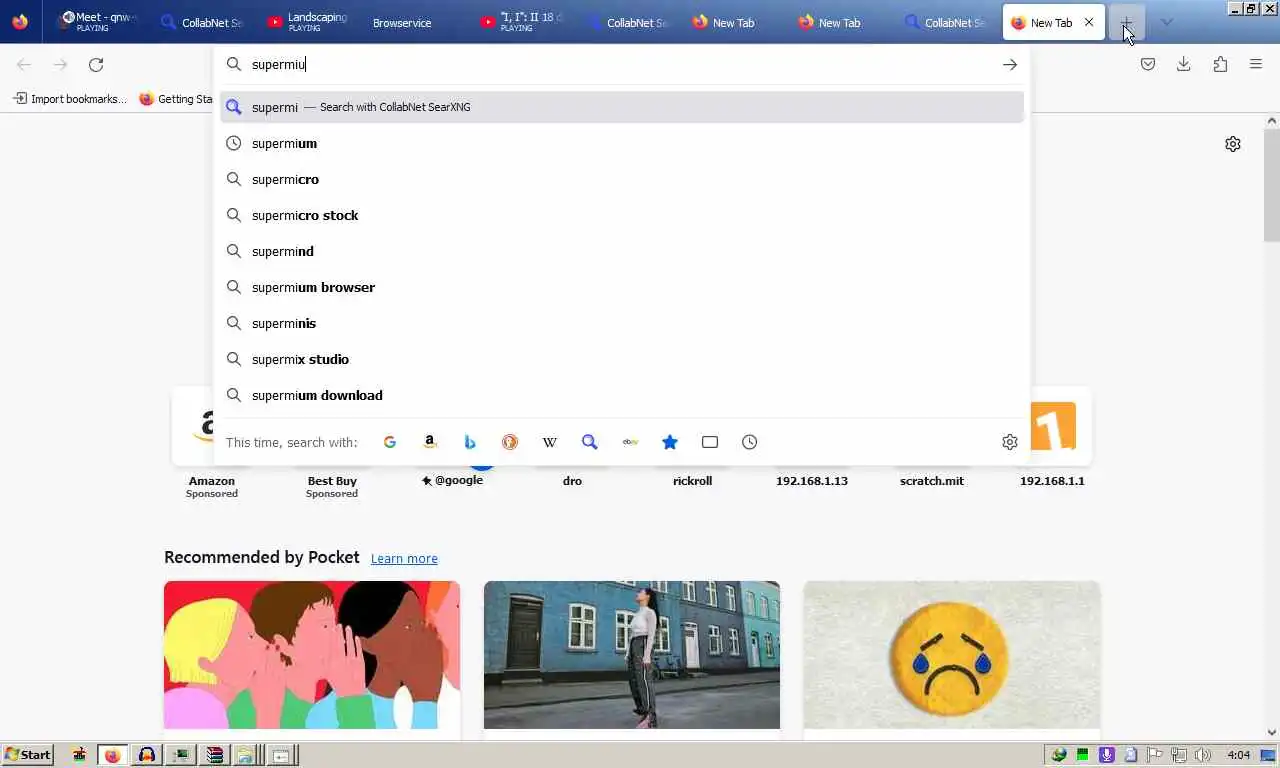Screen dimensions: 1280x768
Task: Open Firefox View from the tab strip
Action: 20,22
